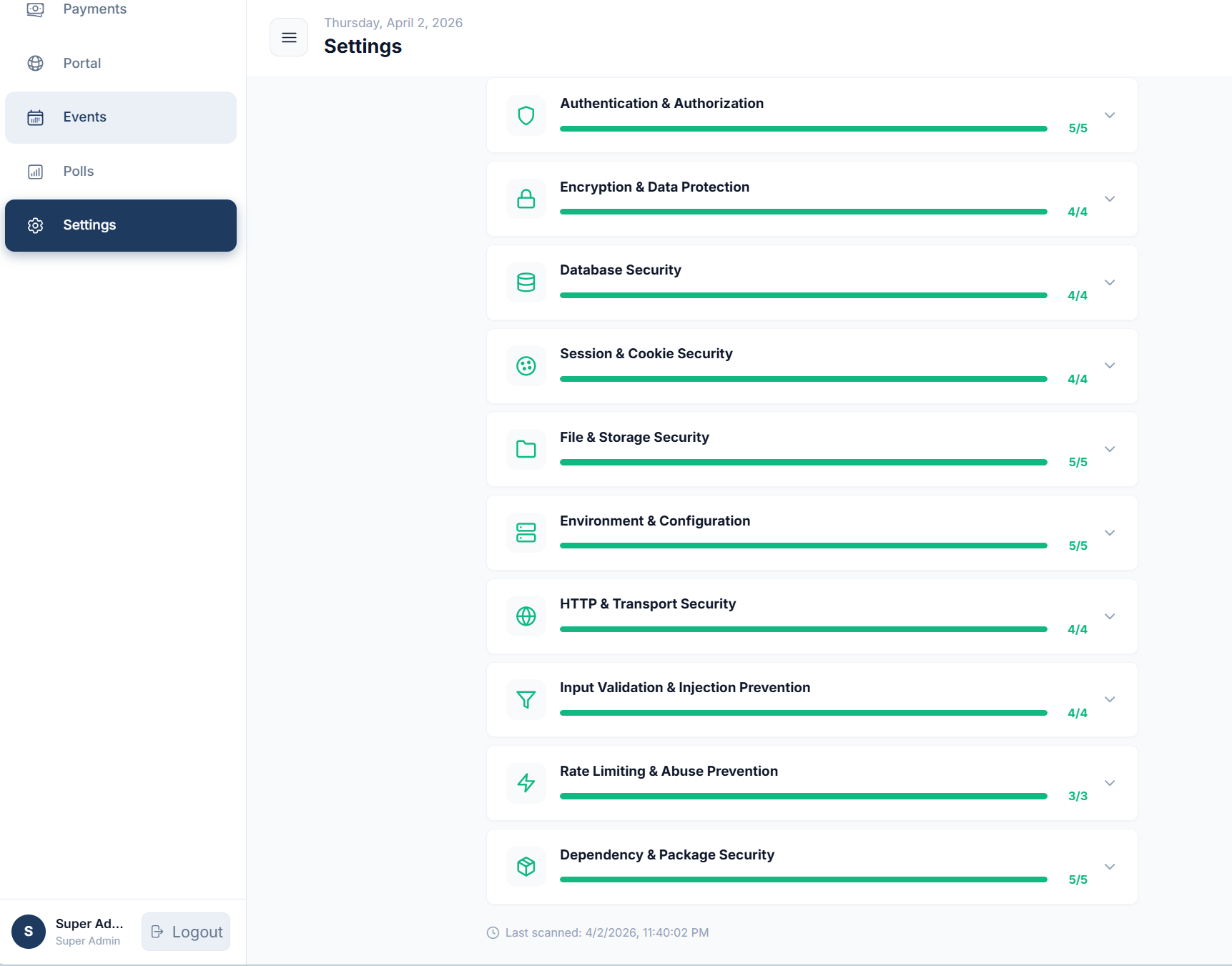The width and height of the screenshot is (1232, 966).
Task: Click the package icon for Dependency & Package Security
Action: click(x=526, y=867)
